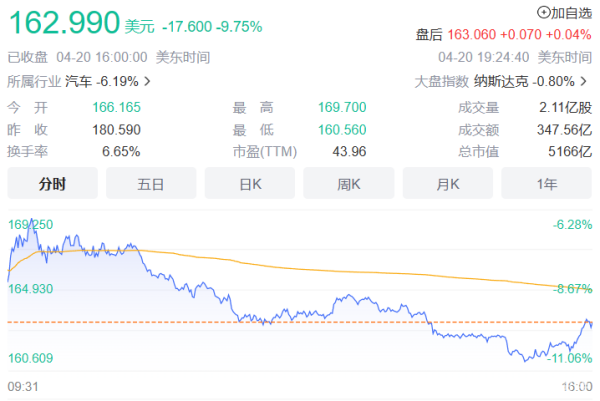The height and width of the screenshot is (401, 600).
Task: Open the 五日 chart tab
Action: point(151,184)
